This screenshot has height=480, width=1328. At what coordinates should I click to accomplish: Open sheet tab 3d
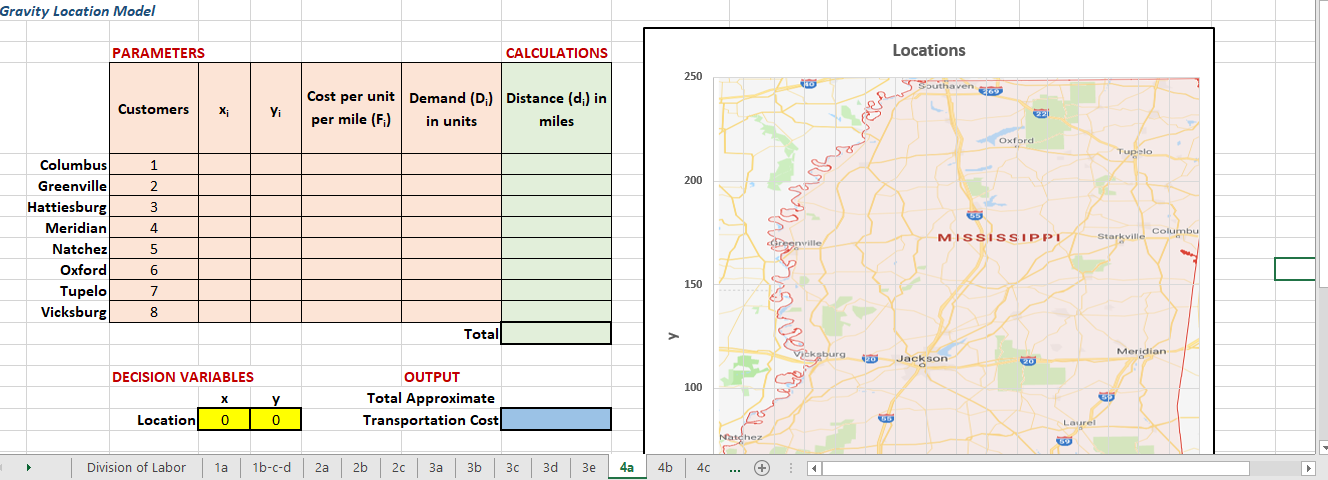click(x=550, y=467)
